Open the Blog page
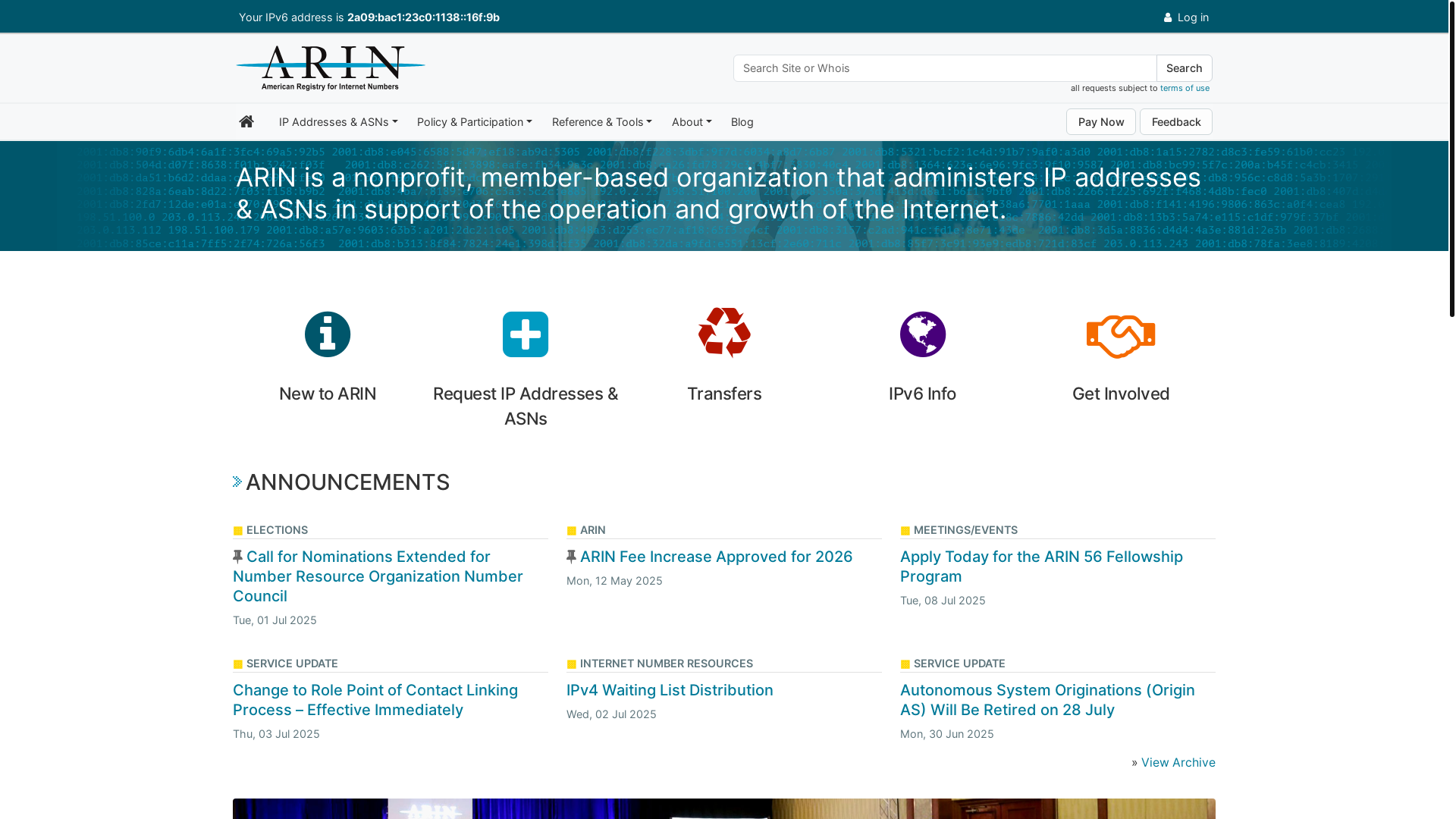The width and height of the screenshot is (1456, 819). click(742, 122)
